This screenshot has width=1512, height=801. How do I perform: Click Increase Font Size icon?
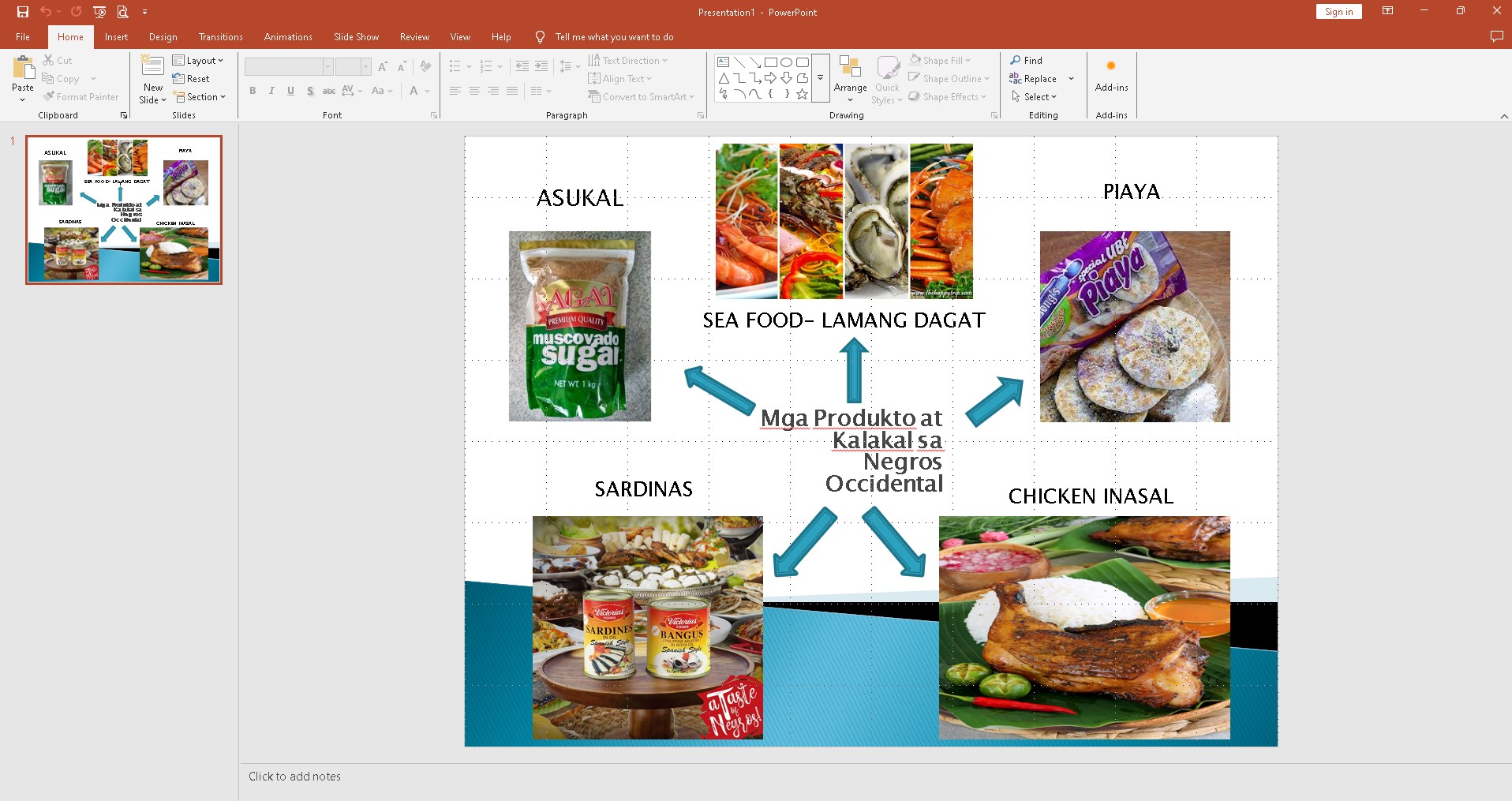383,67
